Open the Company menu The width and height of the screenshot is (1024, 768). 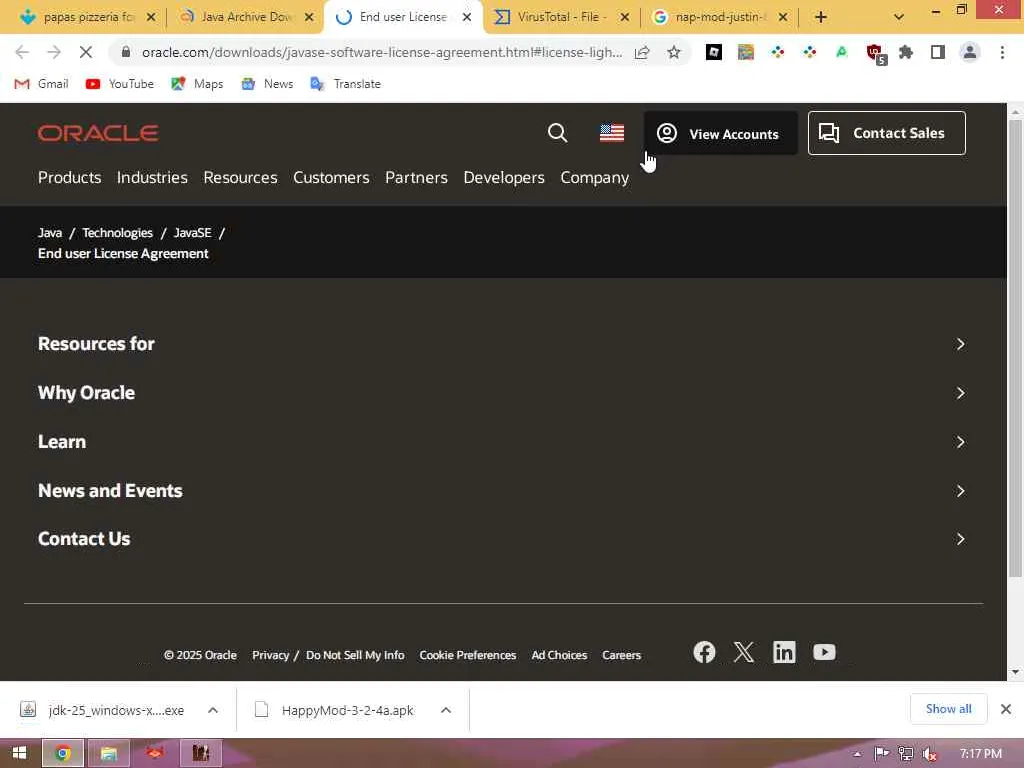point(594,178)
